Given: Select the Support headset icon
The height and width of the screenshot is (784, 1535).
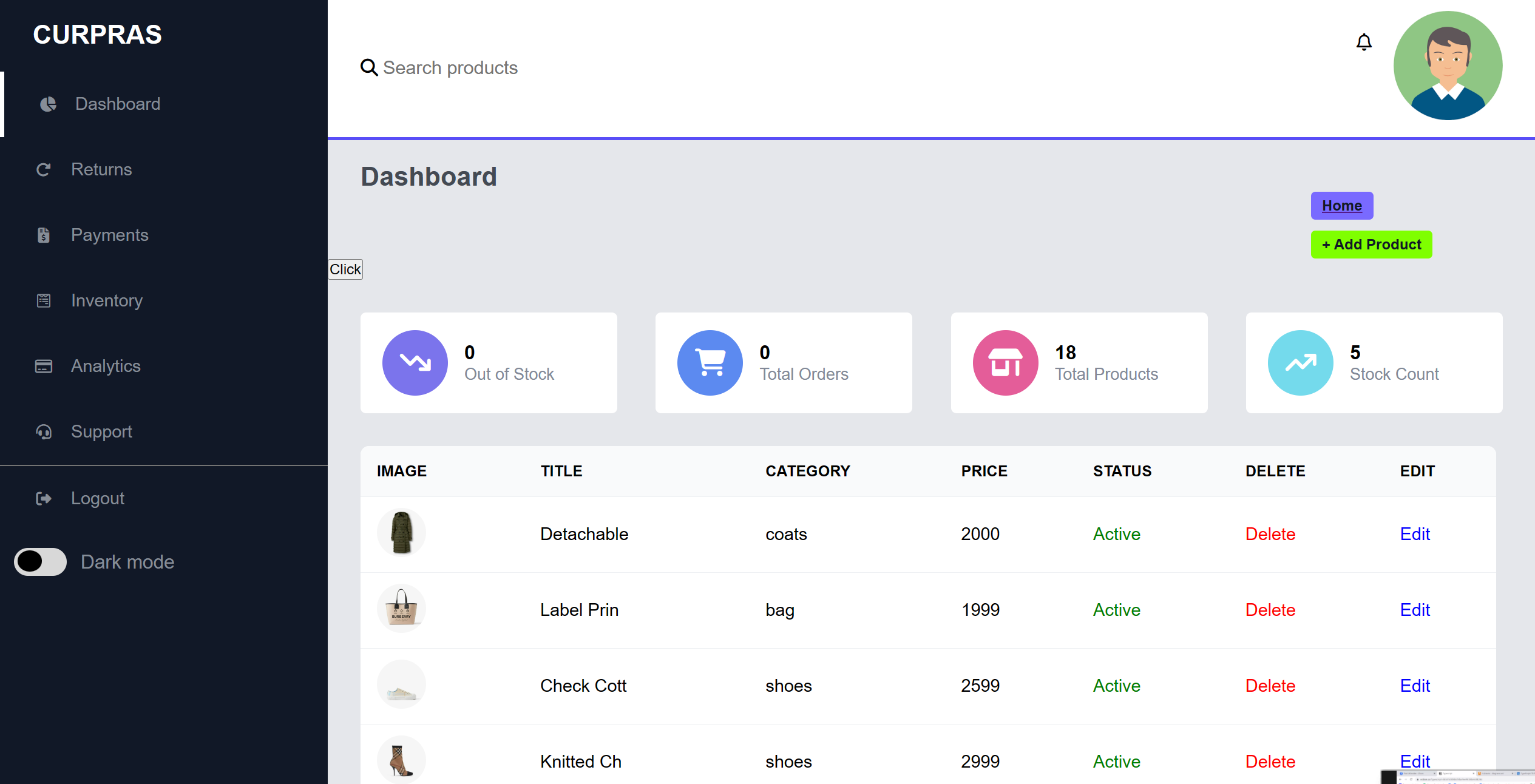Looking at the screenshot, I should (x=43, y=431).
